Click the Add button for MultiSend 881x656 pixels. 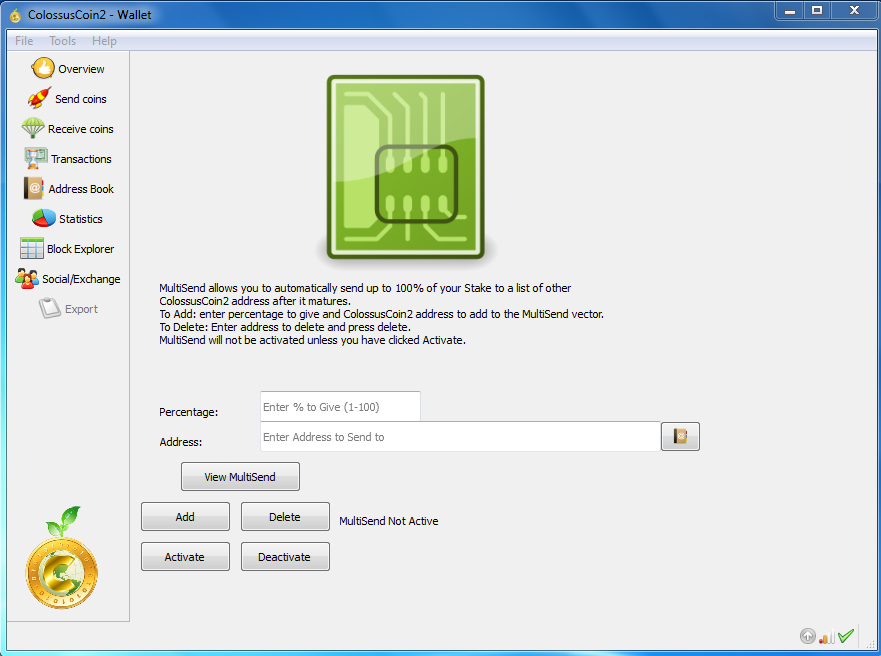click(x=185, y=516)
